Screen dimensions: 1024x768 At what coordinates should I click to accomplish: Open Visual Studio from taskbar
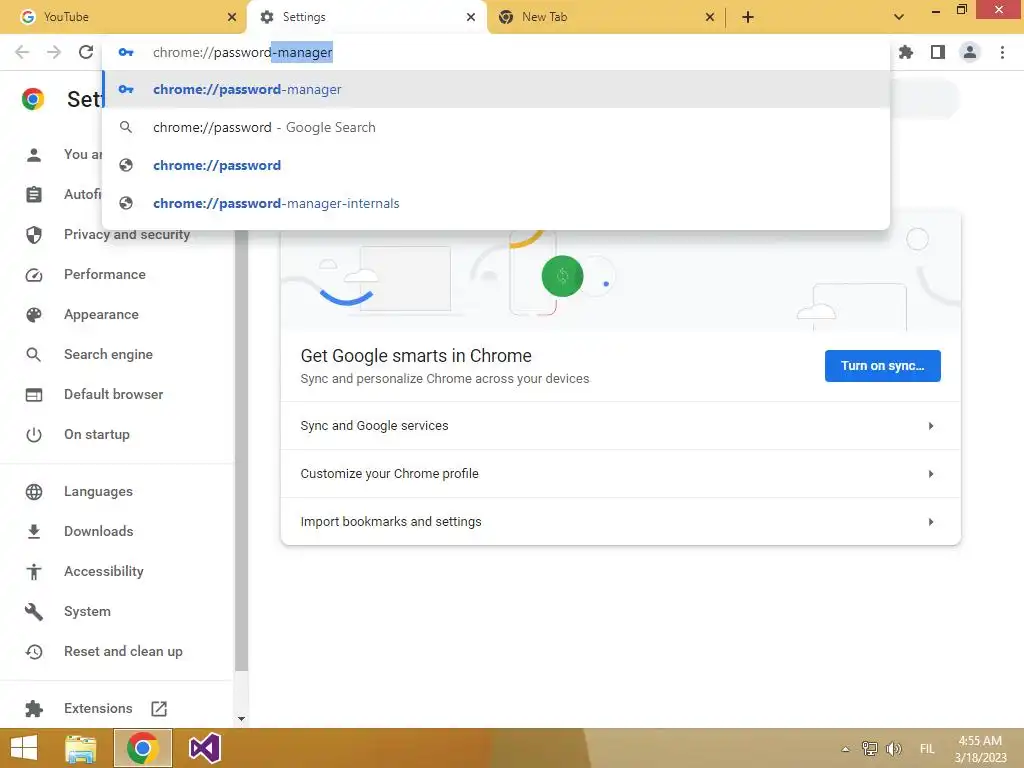pyautogui.click(x=205, y=748)
